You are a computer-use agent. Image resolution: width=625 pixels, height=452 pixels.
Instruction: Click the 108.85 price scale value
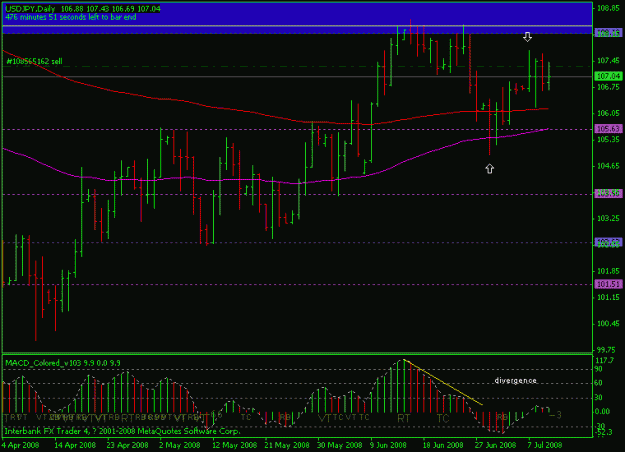pos(608,8)
